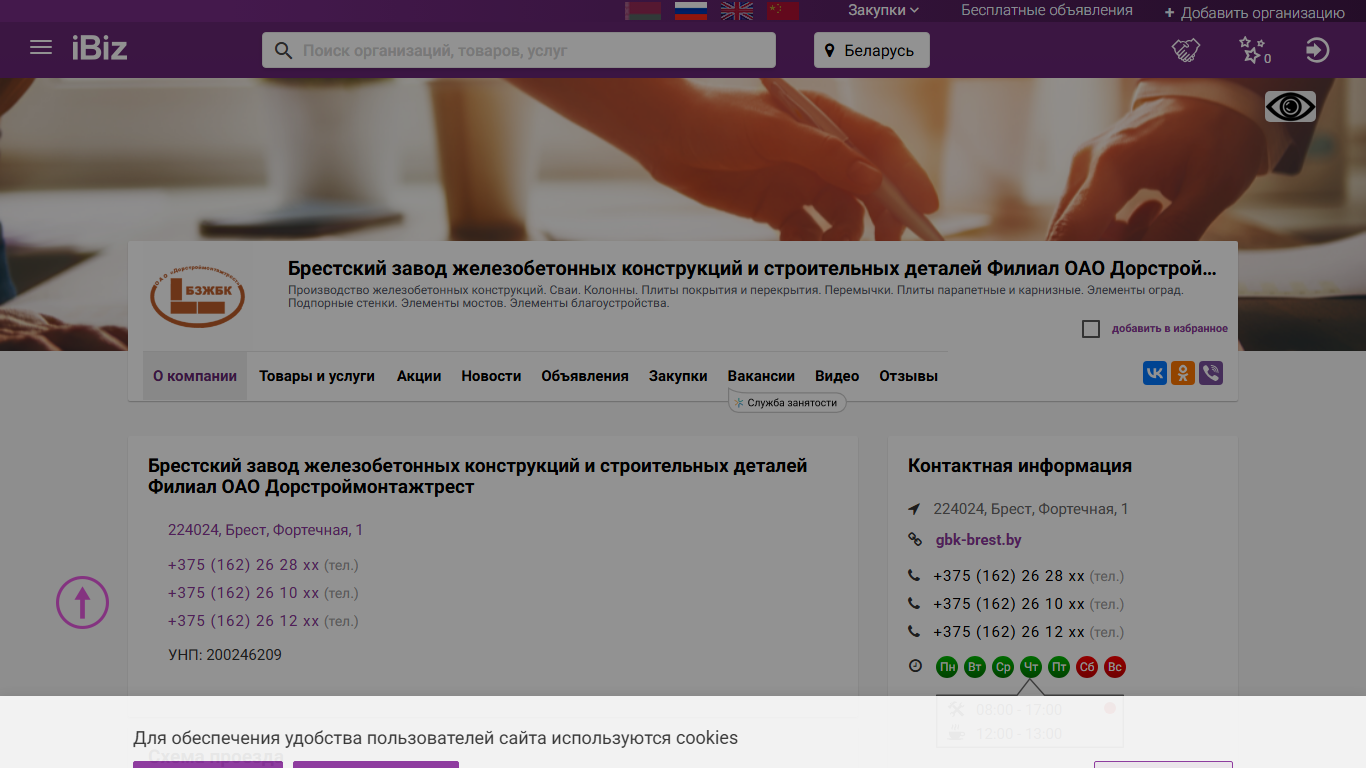Click sidebar phone +375 (162) 26 12 xx
The height and width of the screenshot is (768, 1366).
point(1009,632)
